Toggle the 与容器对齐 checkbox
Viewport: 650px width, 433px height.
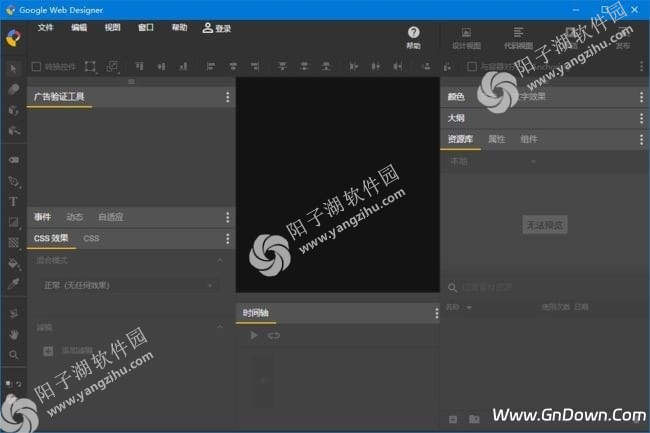click(x=472, y=66)
